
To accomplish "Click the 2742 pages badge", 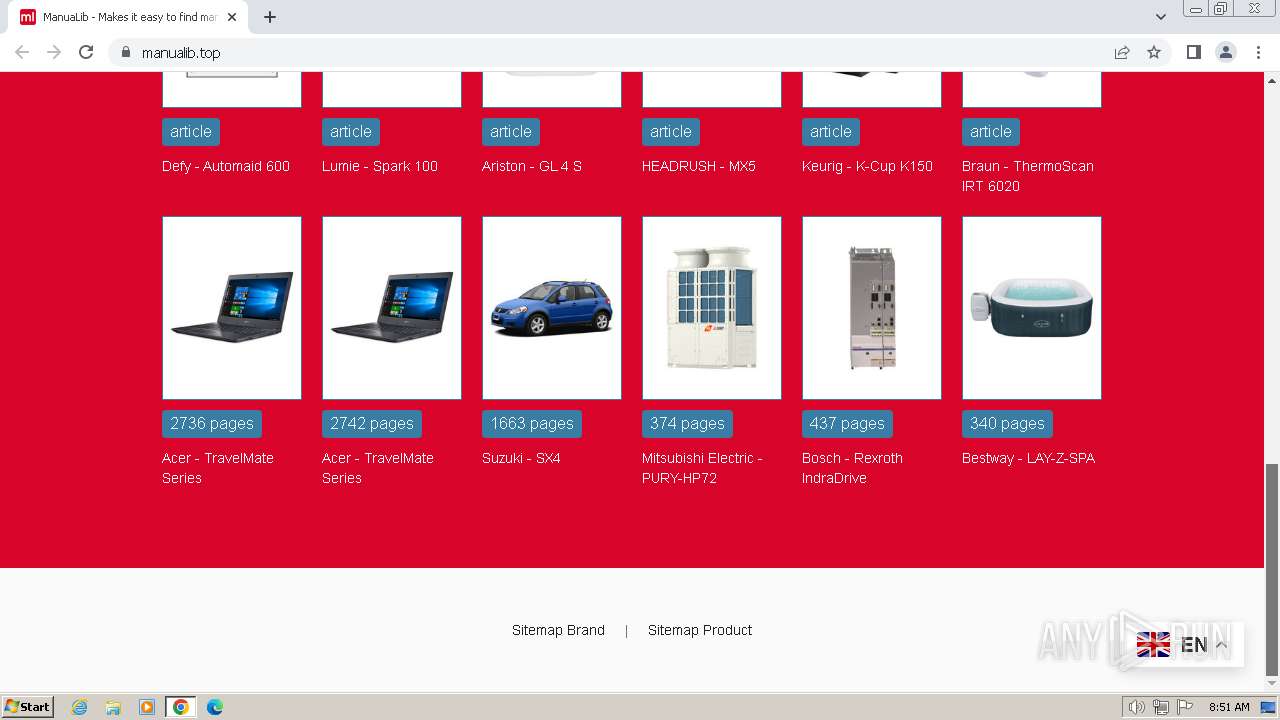I will (x=372, y=424).
